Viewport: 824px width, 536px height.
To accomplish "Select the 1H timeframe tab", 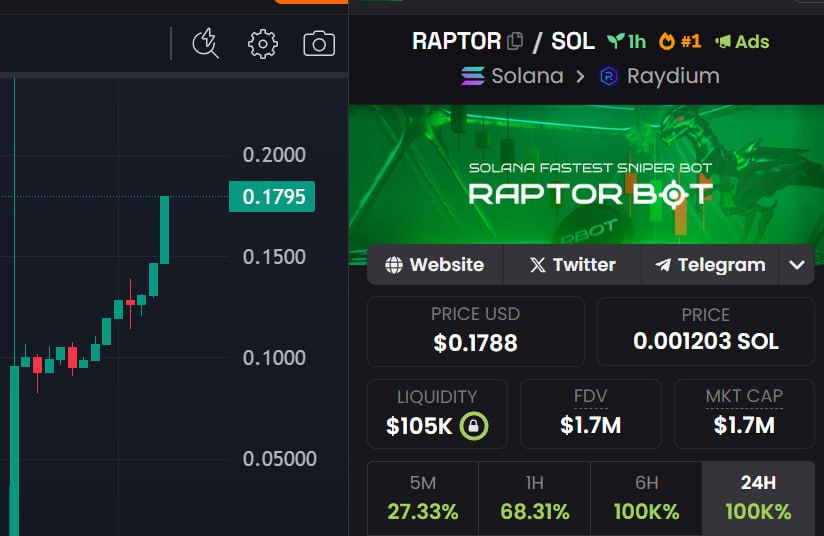I will pos(534,498).
